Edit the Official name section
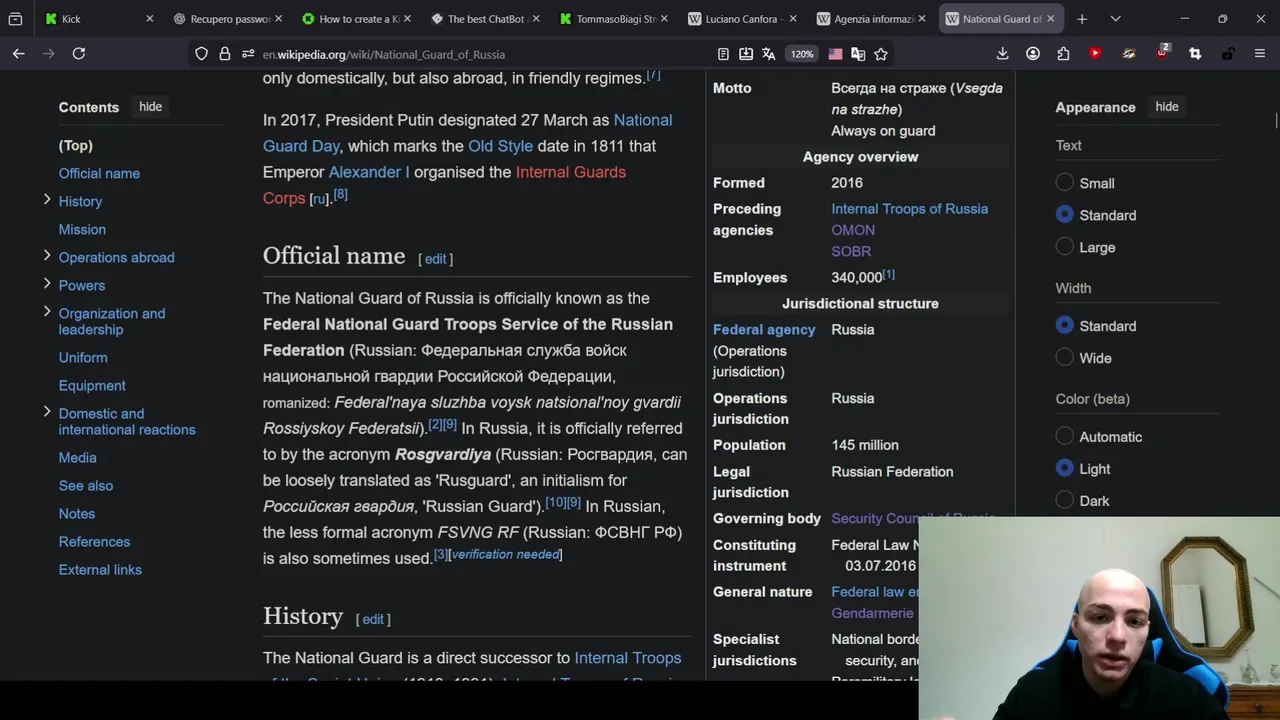Image resolution: width=1280 pixels, height=720 pixels. click(x=436, y=259)
